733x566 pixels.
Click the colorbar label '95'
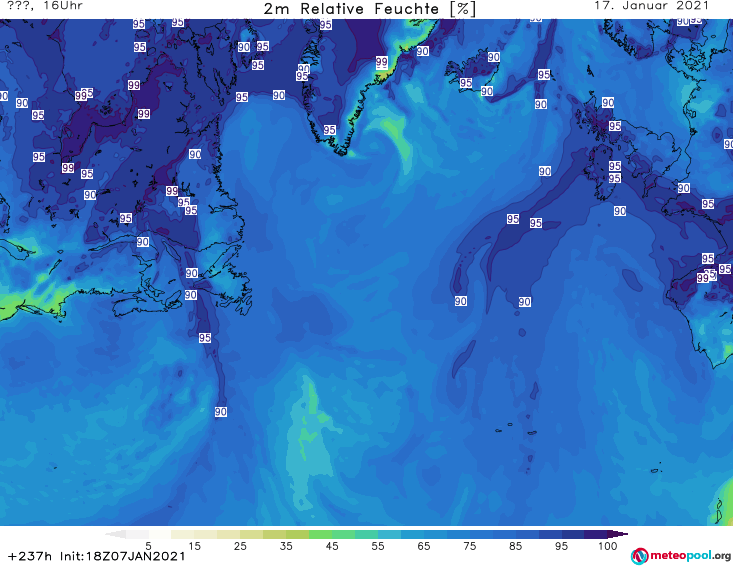tap(561, 546)
